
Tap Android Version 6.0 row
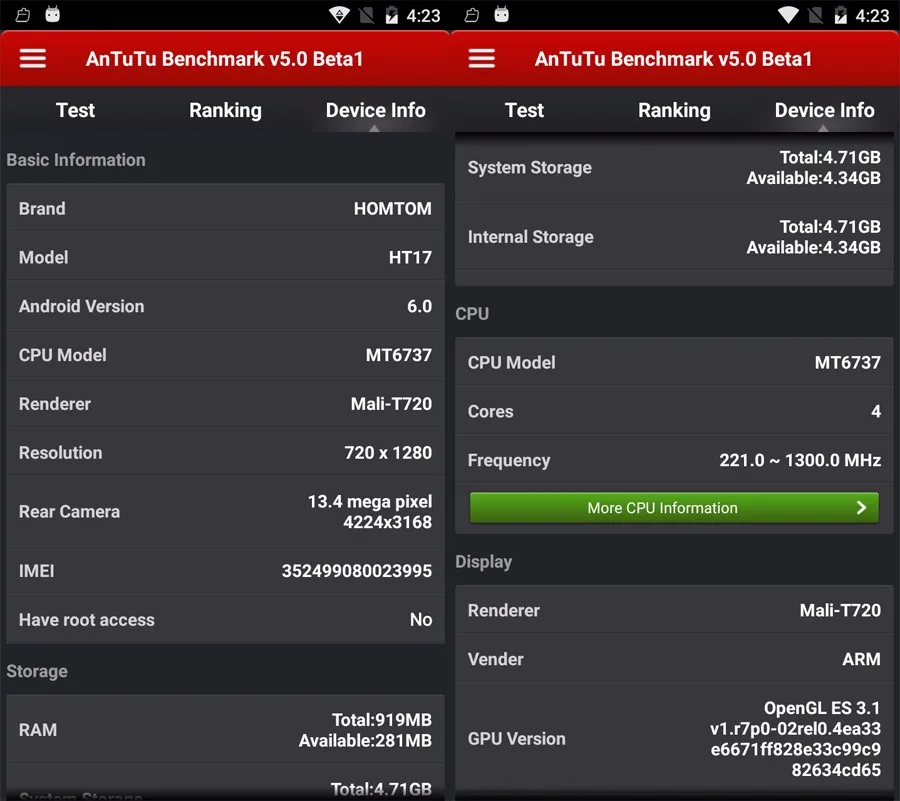225,305
